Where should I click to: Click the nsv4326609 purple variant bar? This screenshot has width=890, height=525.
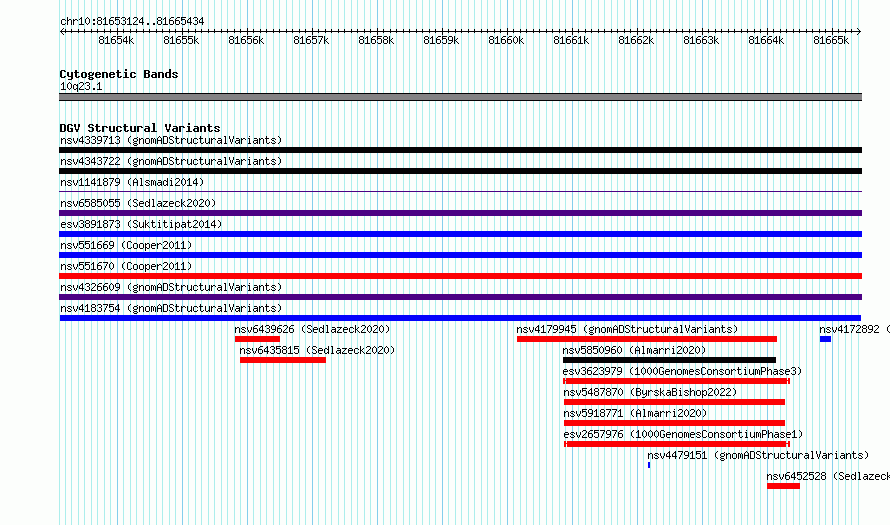(x=460, y=297)
